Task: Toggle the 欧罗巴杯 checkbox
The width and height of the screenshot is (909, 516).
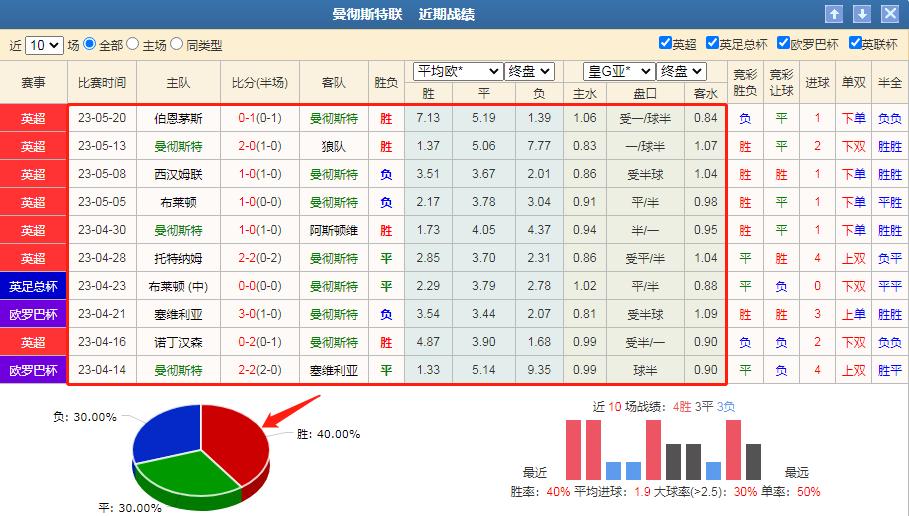Action: coord(783,43)
